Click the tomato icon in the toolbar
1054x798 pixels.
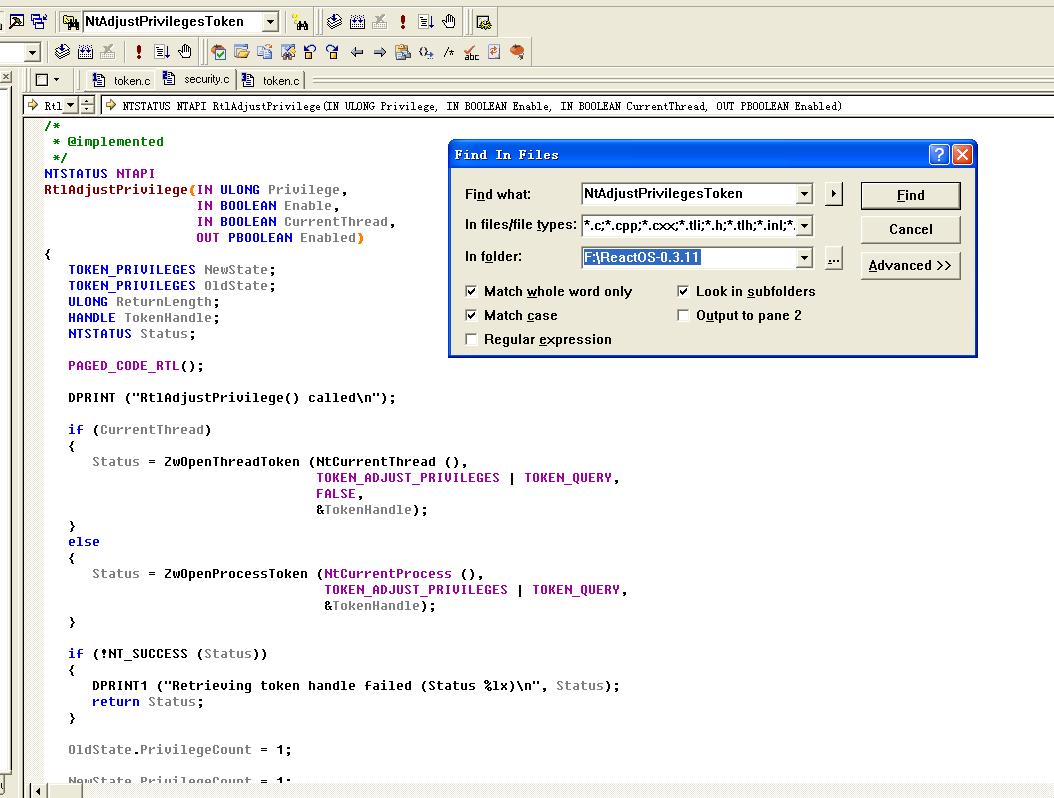coord(517,52)
